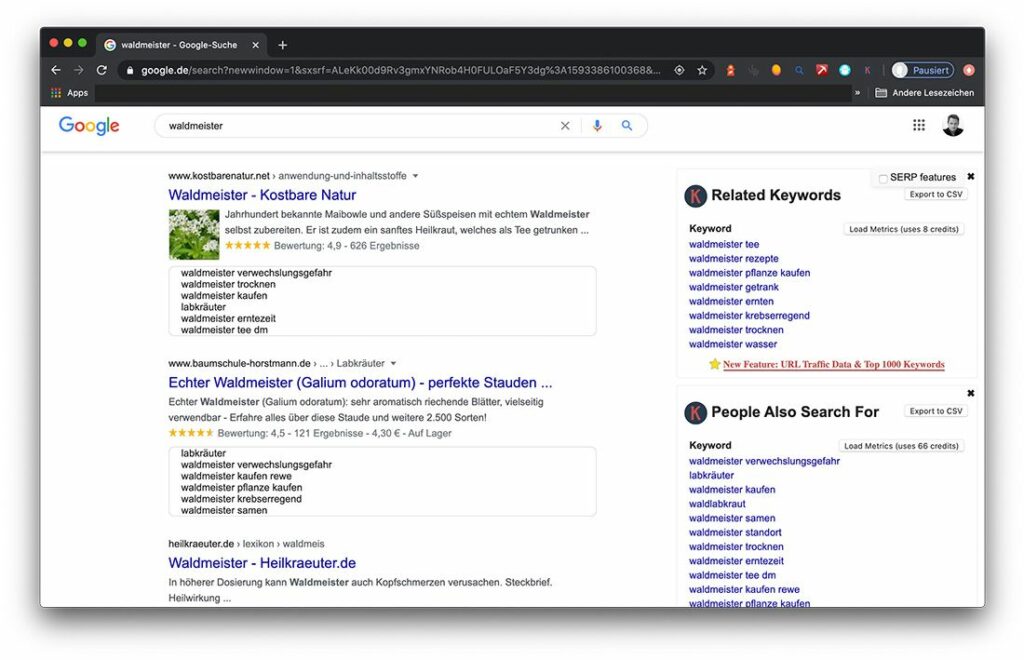The width and height of the screenshot is (1024, 660).
Task: Click the Load Metrics button in Related Keywords
Action: (x=902, y=228)
